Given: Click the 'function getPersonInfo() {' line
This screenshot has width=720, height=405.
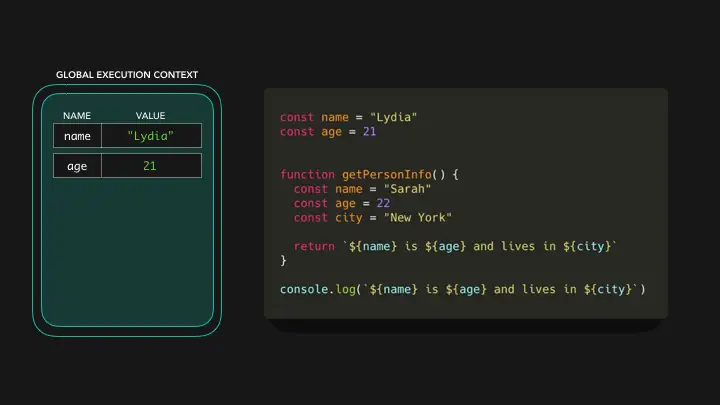Looking at the screenshot, I should tap(369, 174).
